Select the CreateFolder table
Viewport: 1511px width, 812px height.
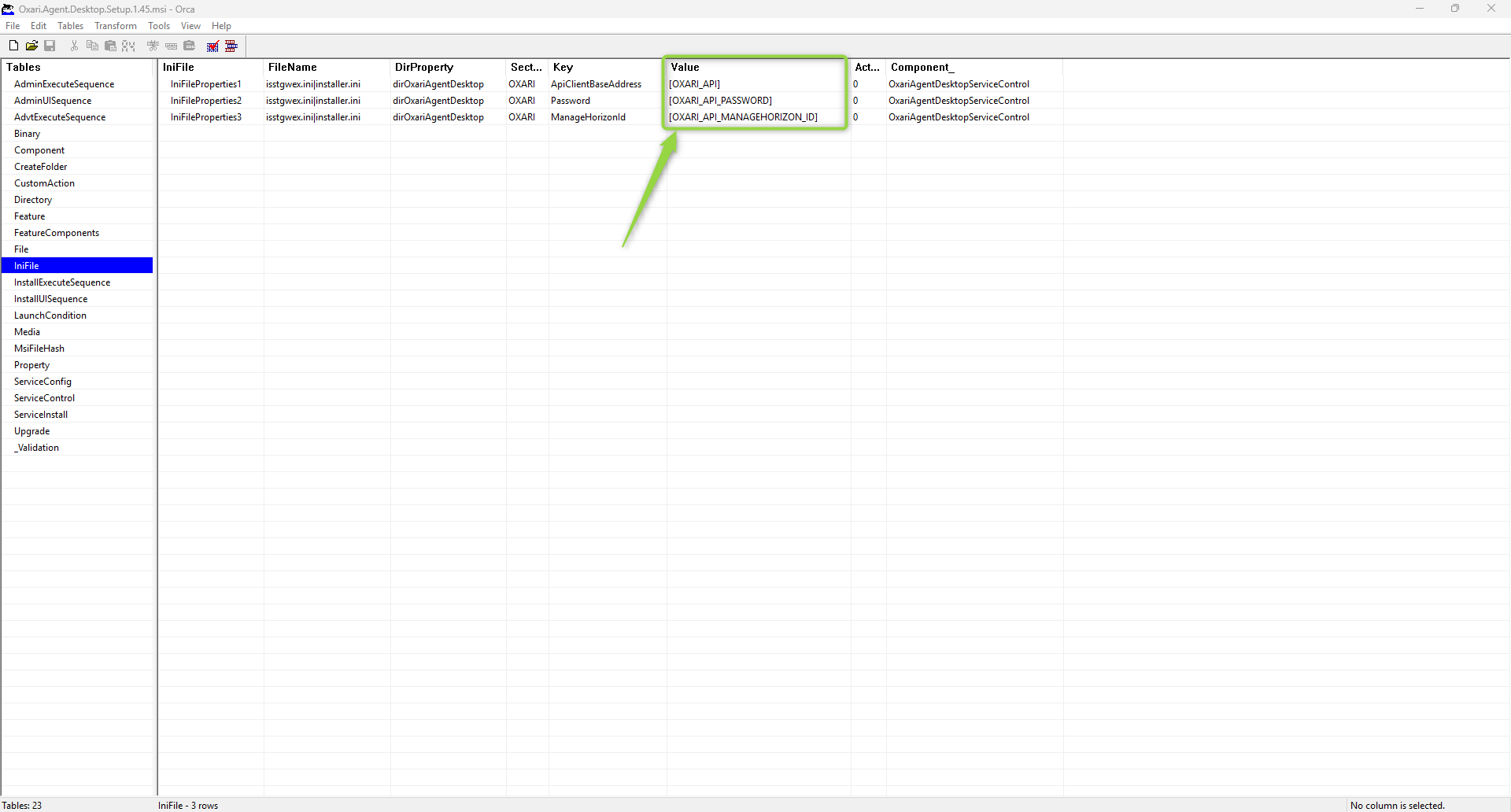click(x=77, y=167)
